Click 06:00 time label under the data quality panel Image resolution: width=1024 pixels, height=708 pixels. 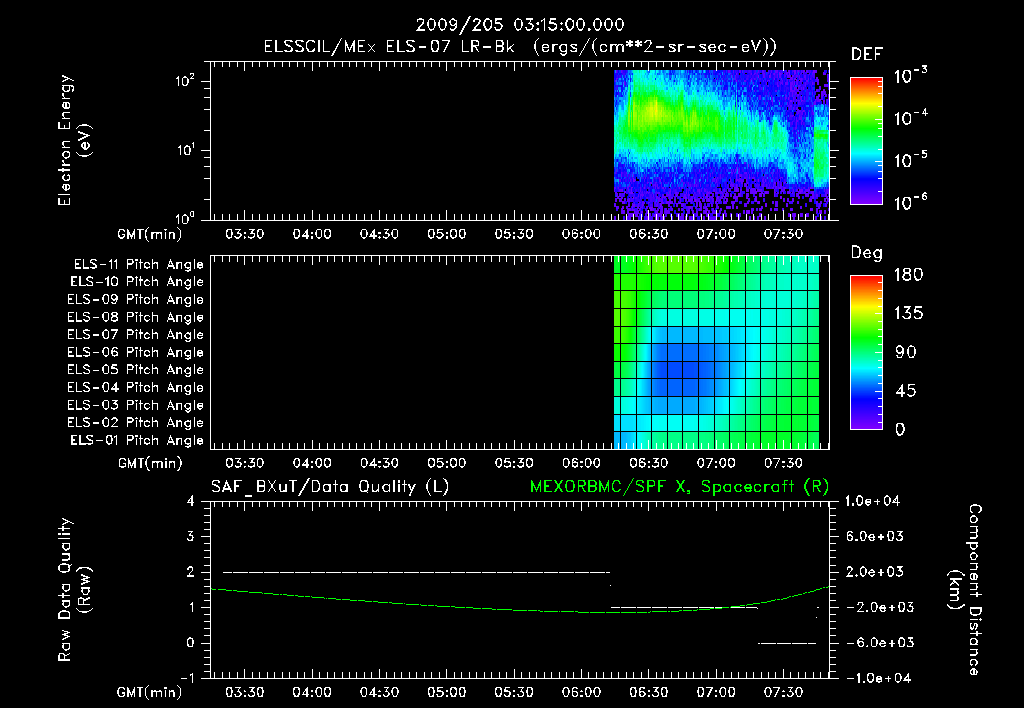pos(581,692)
